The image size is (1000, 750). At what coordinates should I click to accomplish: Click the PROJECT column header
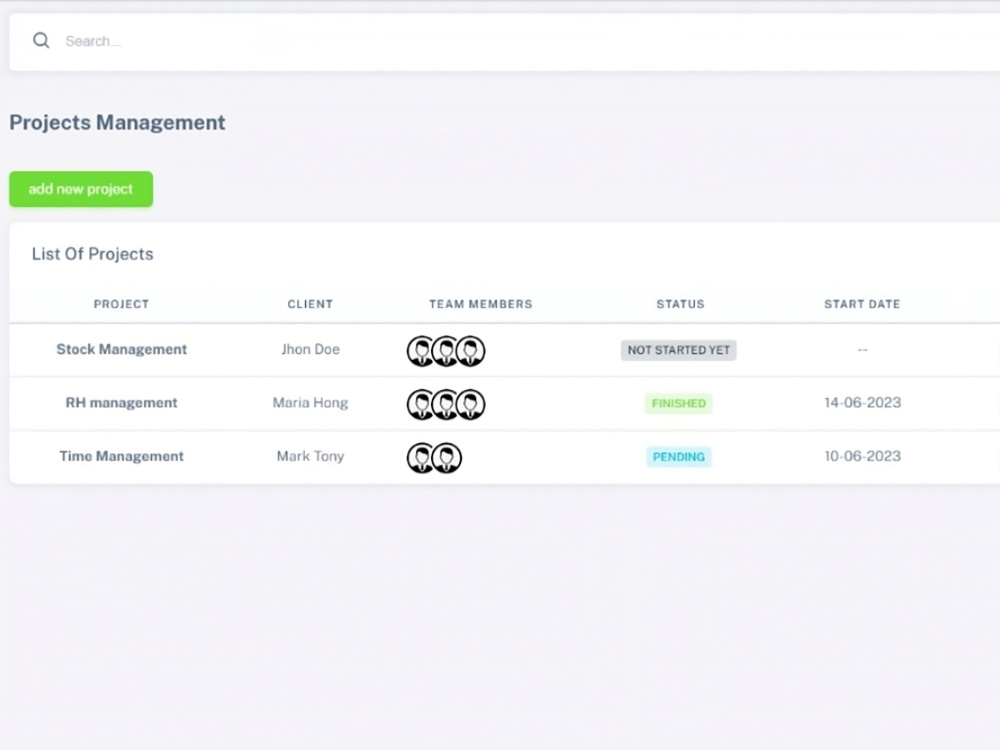click(121, 304)
